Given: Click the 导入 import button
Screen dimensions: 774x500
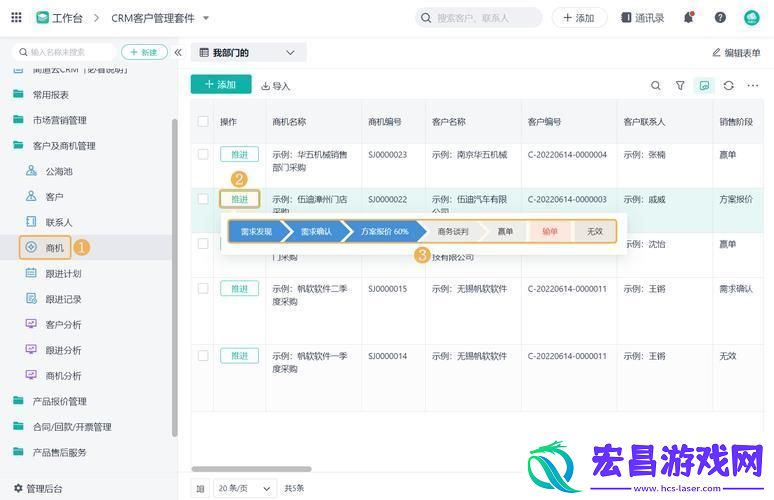Looking at the screenshot, I should pyautogui.click(x=275, y=86).
